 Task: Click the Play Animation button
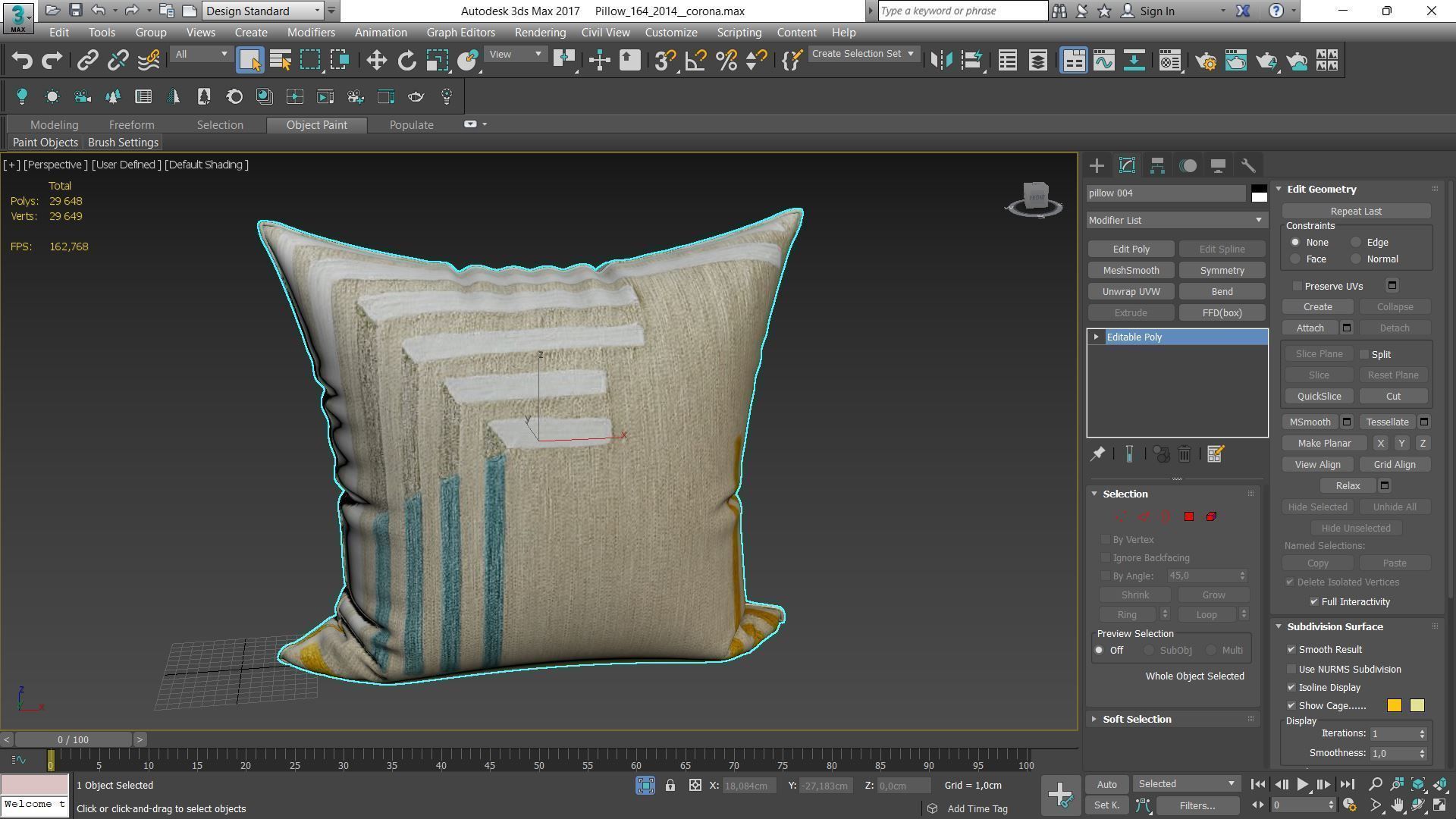(x=1302, y=785)
